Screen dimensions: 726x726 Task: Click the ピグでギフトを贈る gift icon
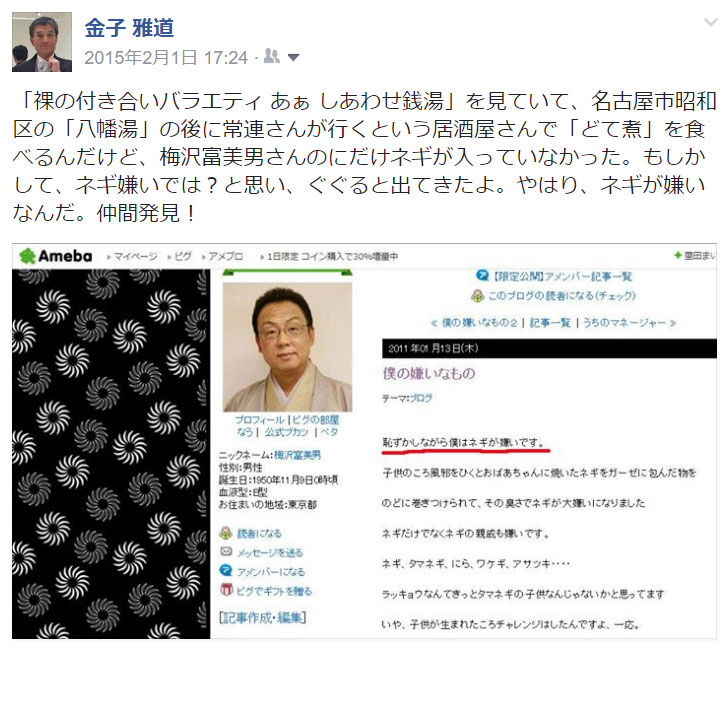pyautogui.click(x=226, y=589)
